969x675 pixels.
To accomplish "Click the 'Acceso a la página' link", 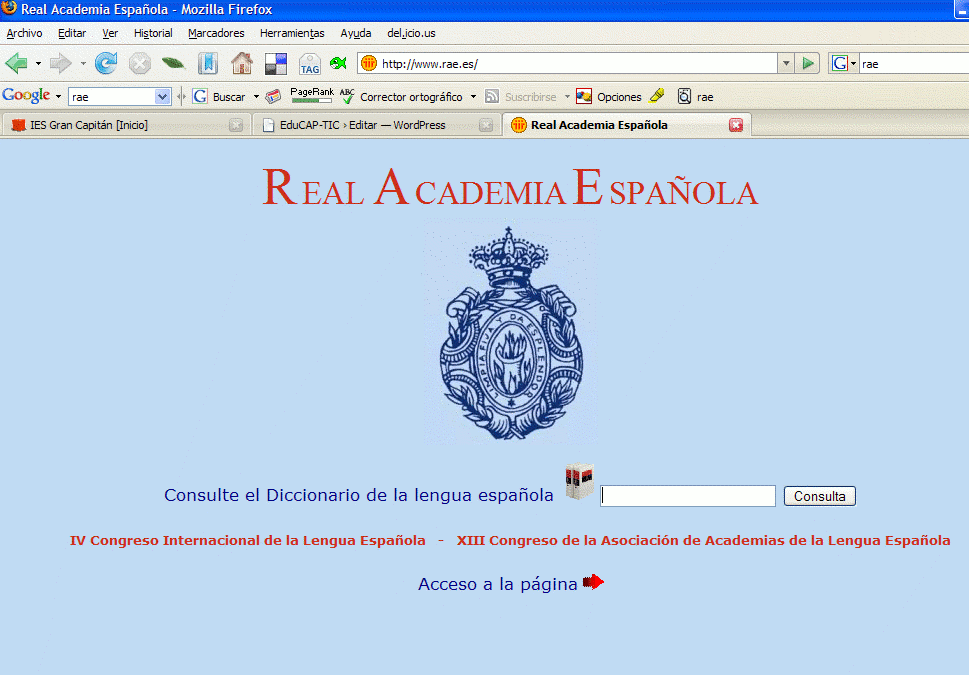I will point(497,584).
